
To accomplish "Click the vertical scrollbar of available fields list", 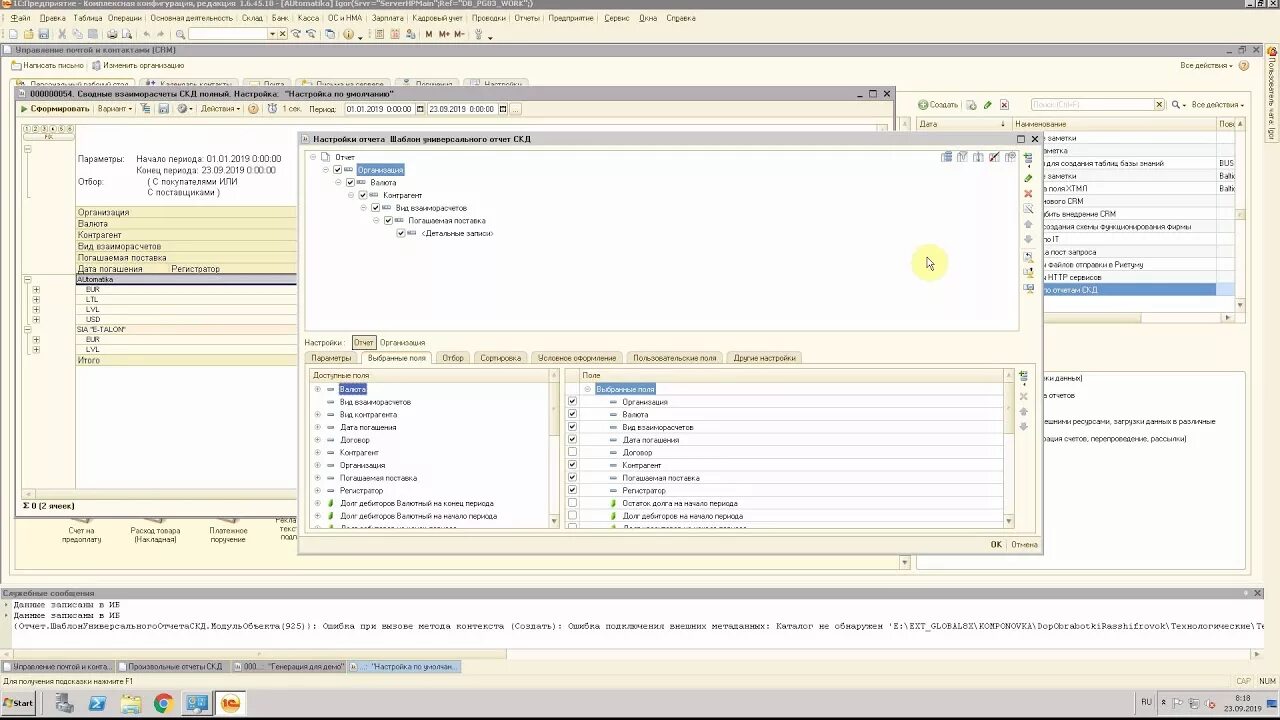I will click(x=554, y=449).
